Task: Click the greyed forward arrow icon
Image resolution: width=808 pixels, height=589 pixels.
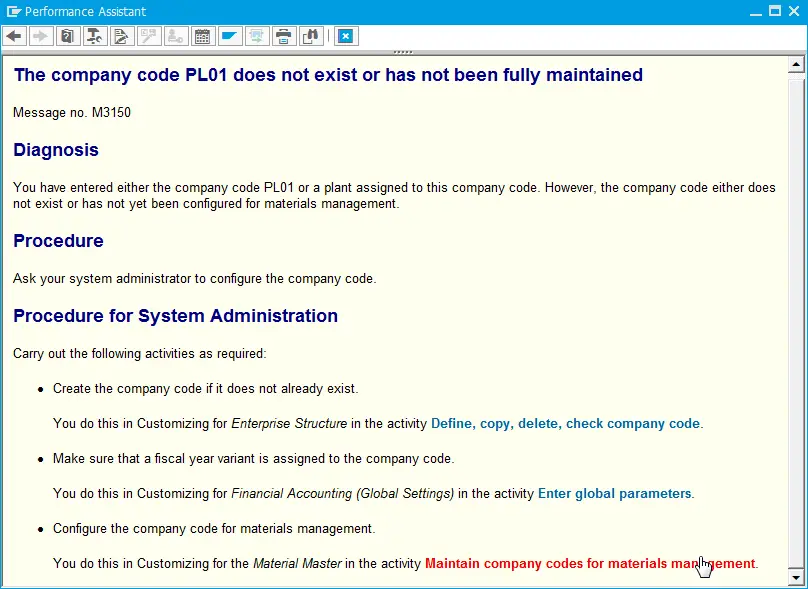Action: (x=41, y=37)
